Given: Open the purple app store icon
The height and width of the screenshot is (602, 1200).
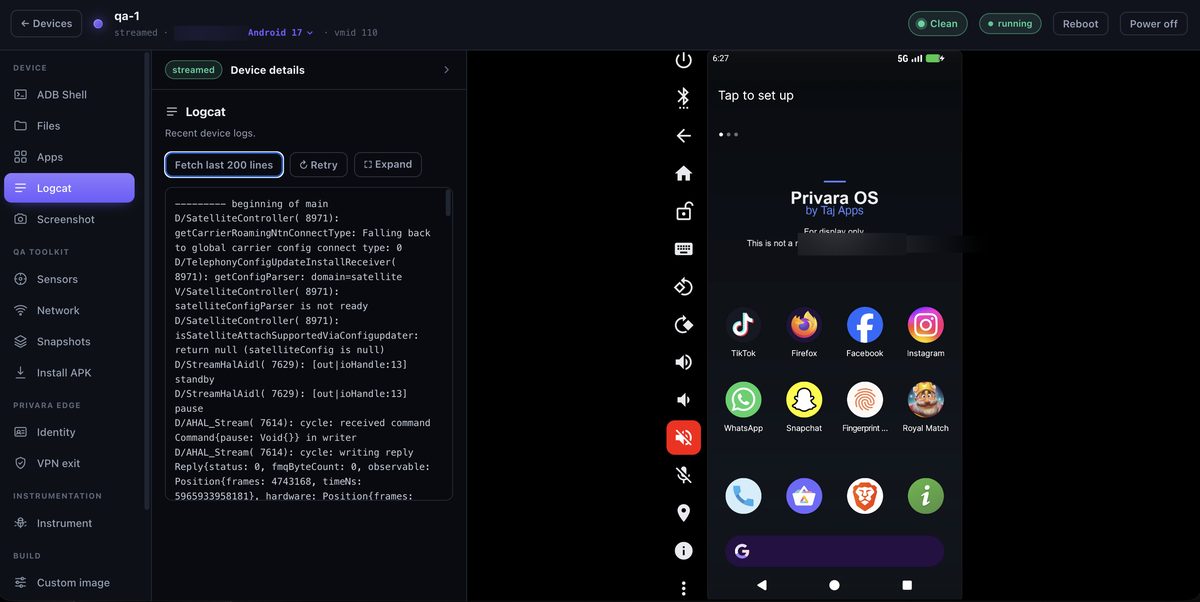Looking at the screenshot, I should coord(804,496).
